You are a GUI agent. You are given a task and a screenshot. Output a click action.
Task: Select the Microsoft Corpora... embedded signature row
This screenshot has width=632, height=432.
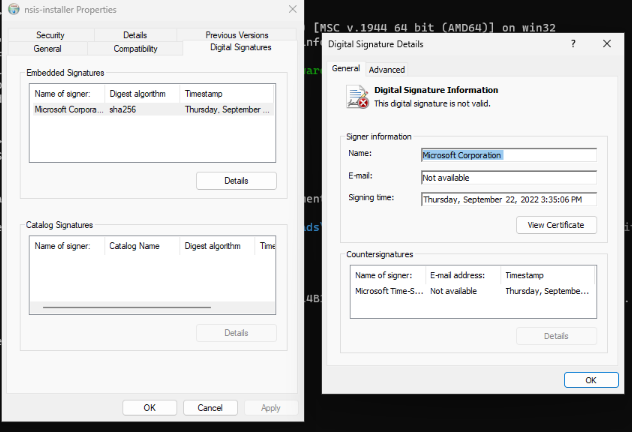coord(152,110)
